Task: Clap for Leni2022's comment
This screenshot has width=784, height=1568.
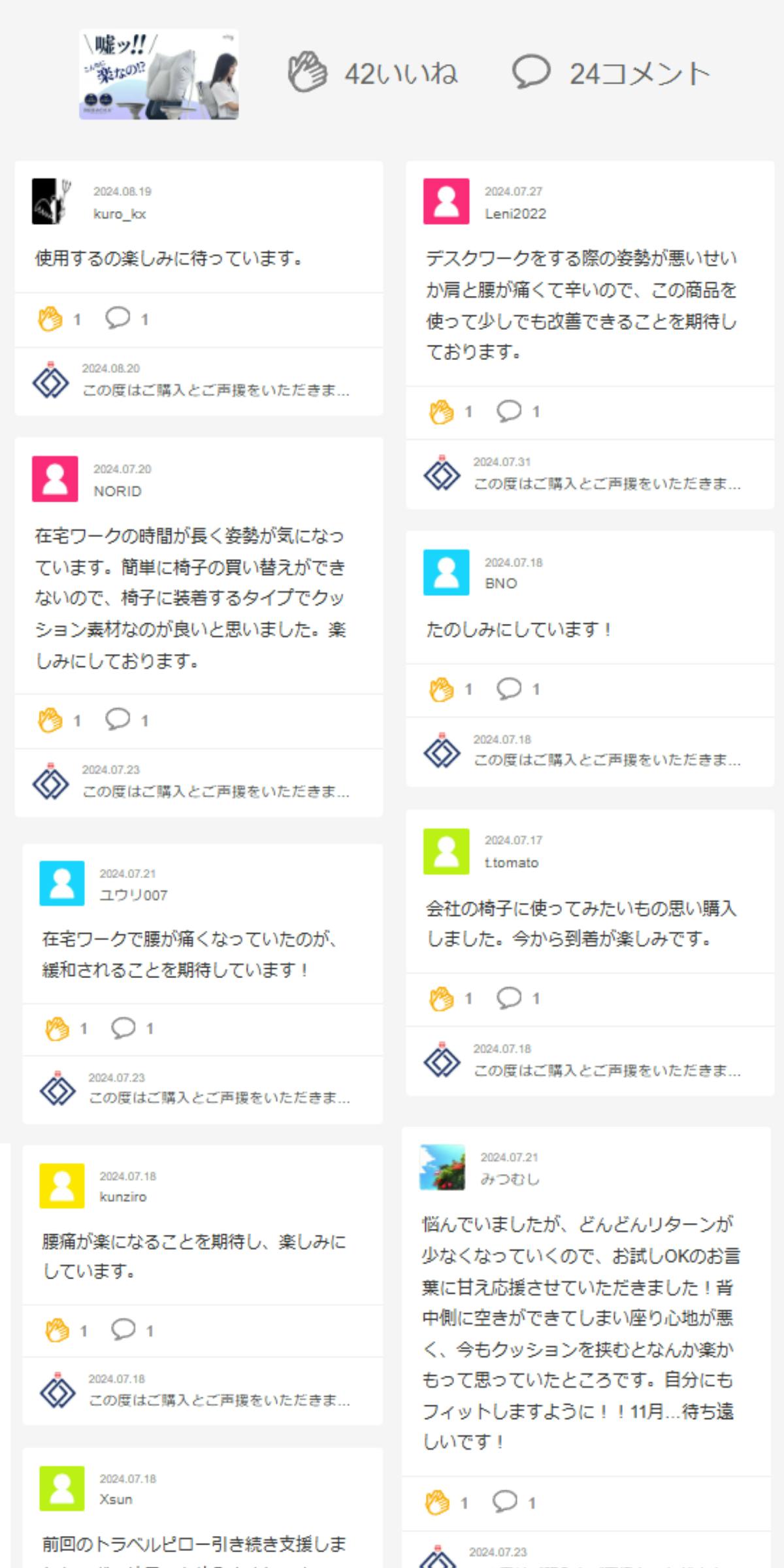Action: [442, 412]
